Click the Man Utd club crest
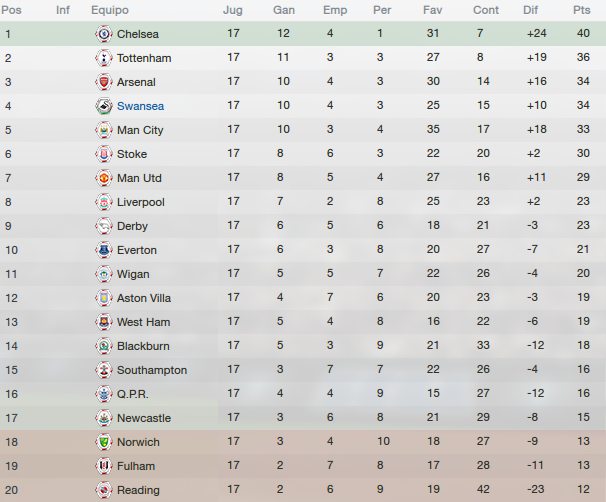Image resolution: width=606 pixels, height=502 pixels. (x=104, y=178)
